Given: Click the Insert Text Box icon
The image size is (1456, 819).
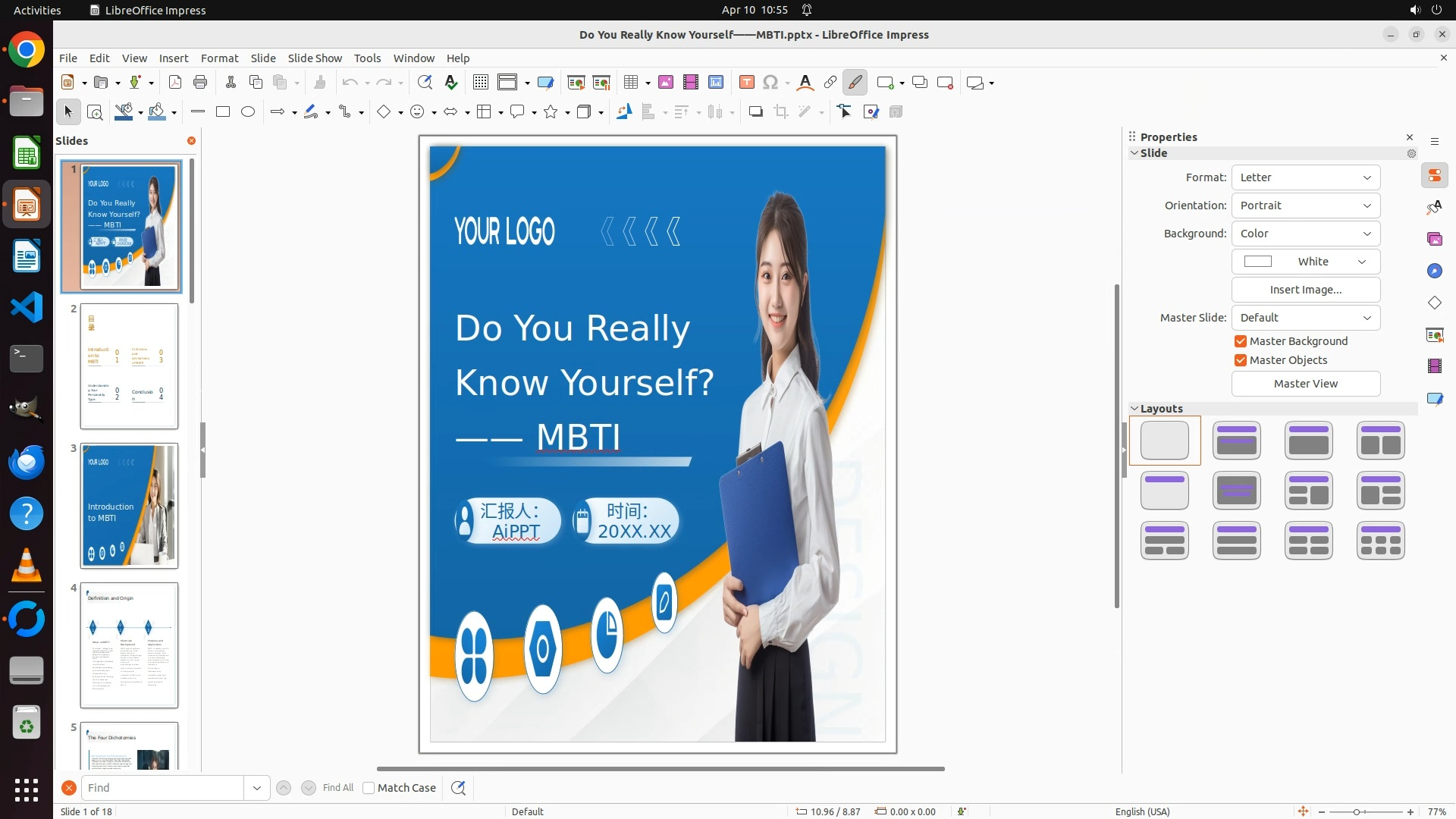Looking at the screenshot, I should point(746,83).
